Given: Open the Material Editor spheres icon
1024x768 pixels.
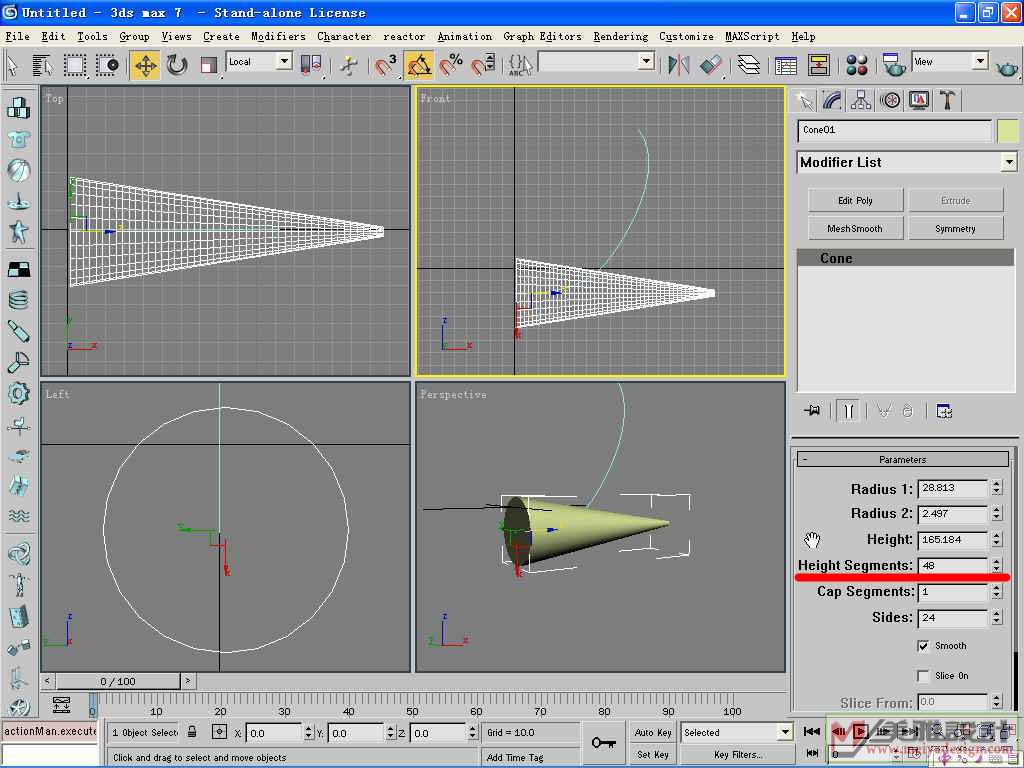Looking at the screenshot, I should click(856, 65).
